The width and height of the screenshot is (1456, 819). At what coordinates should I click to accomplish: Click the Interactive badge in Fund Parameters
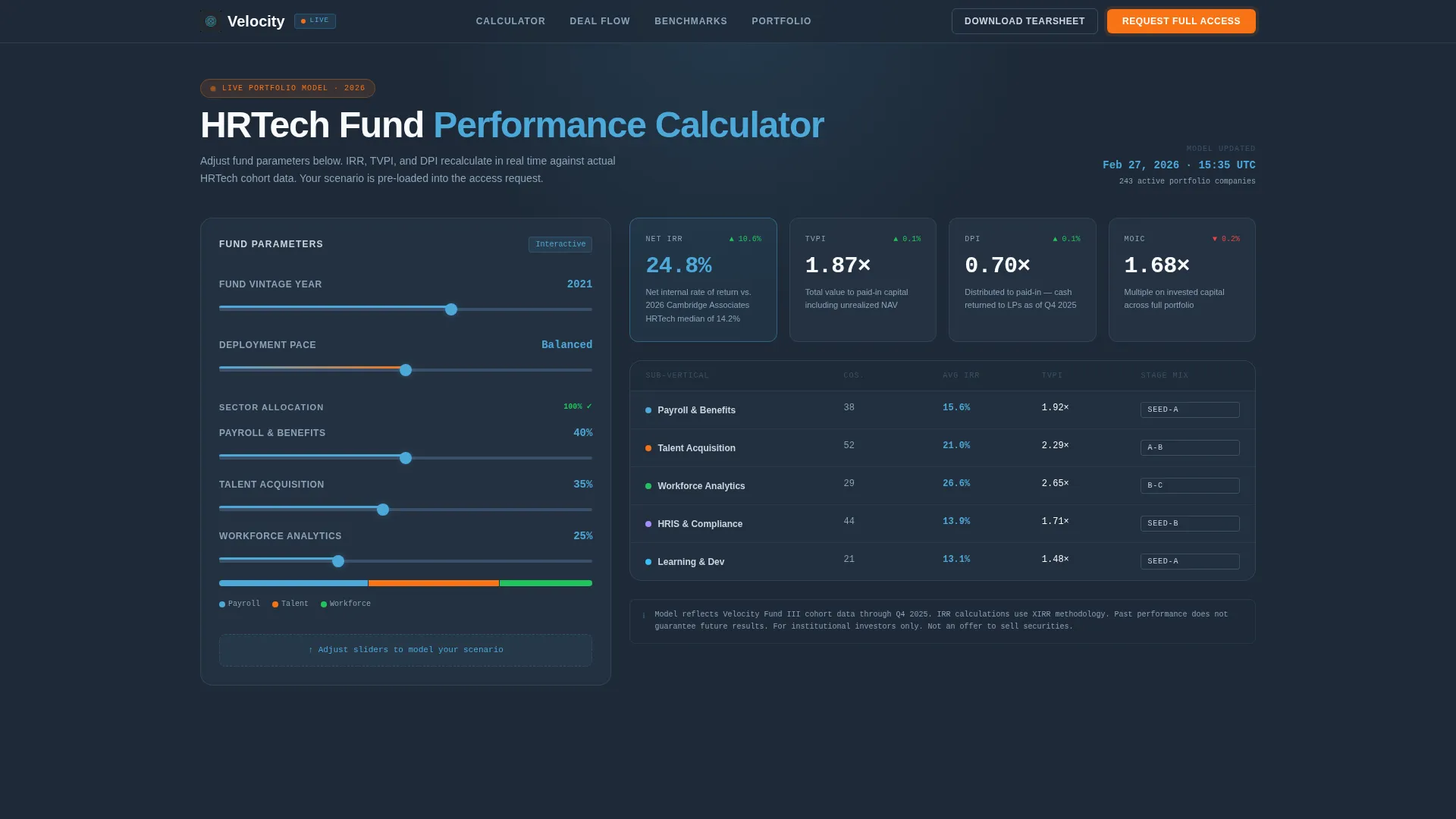[560, 244]
